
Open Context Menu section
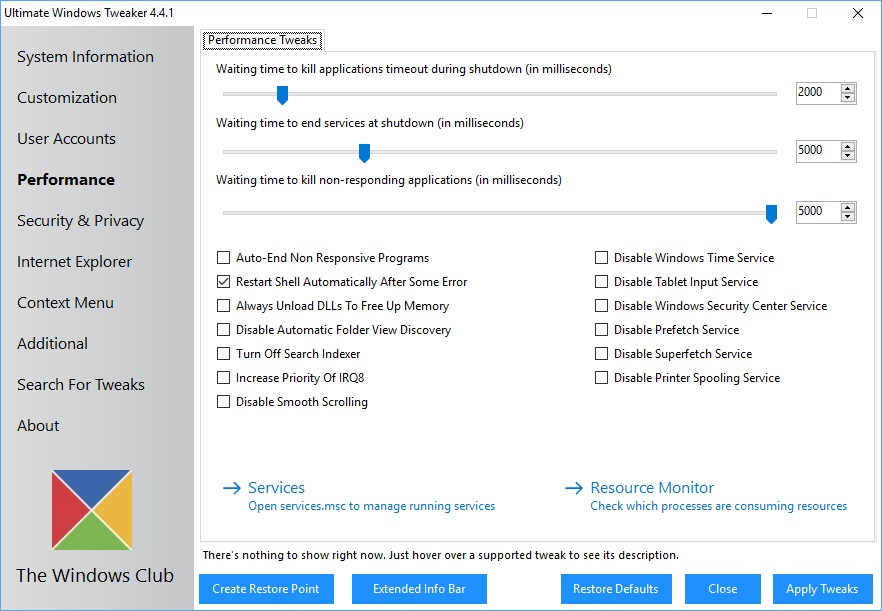tap(65, 303)
